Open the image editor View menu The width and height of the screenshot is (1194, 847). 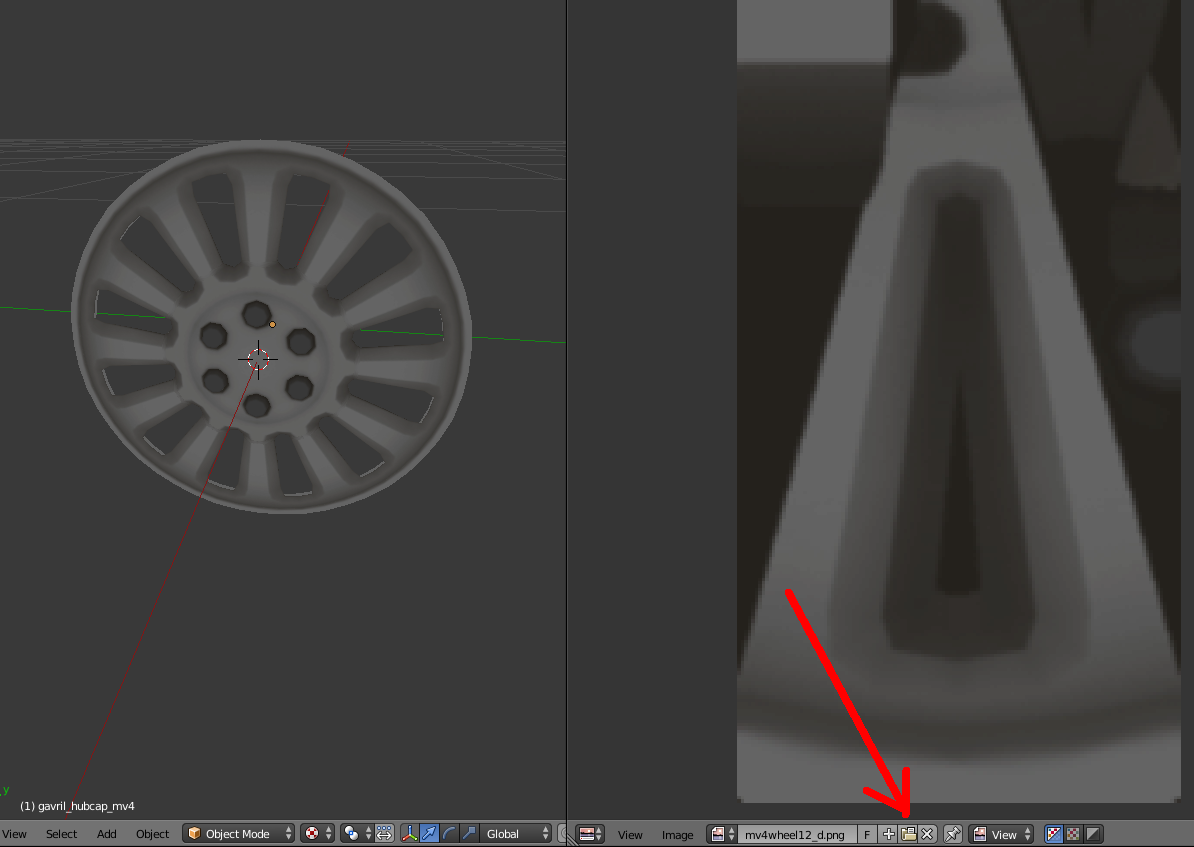pyautogui.click(x=630, y=835)
